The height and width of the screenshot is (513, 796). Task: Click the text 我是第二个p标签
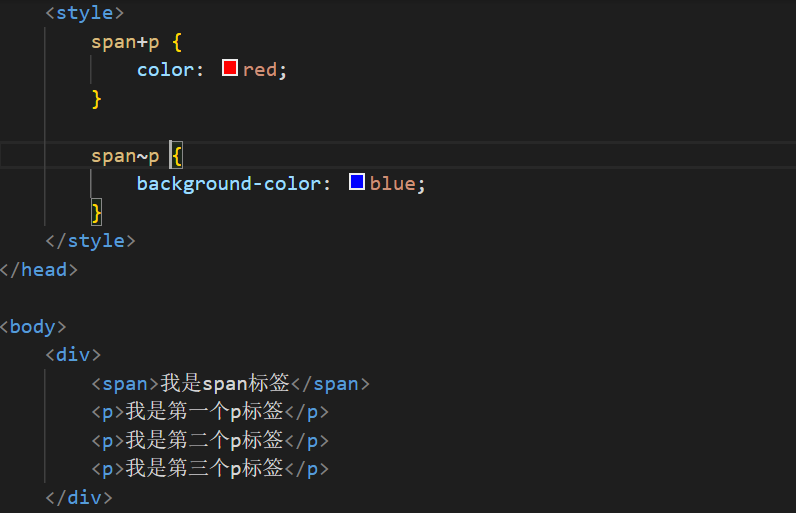(x=205, y=440)
